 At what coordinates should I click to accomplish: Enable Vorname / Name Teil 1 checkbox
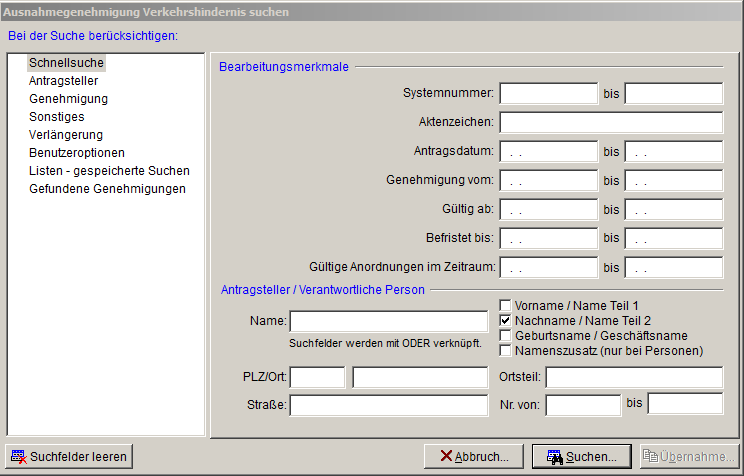pos(506,305)
